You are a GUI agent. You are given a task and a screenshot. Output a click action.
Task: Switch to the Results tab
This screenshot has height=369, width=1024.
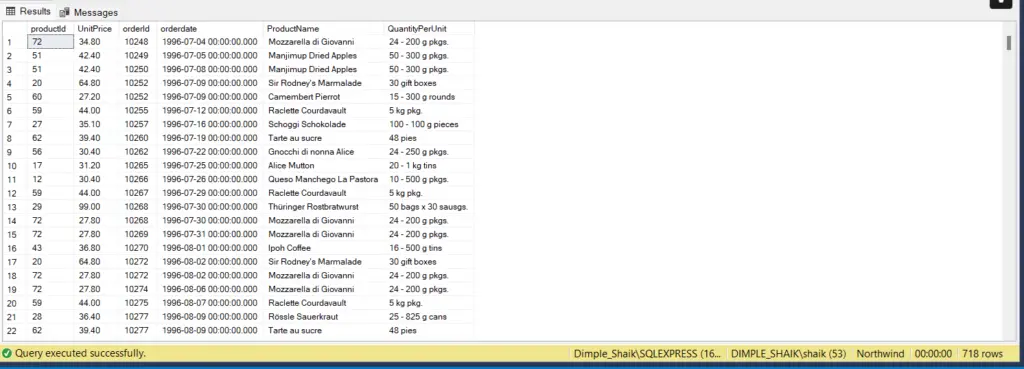tap(27, 12)
